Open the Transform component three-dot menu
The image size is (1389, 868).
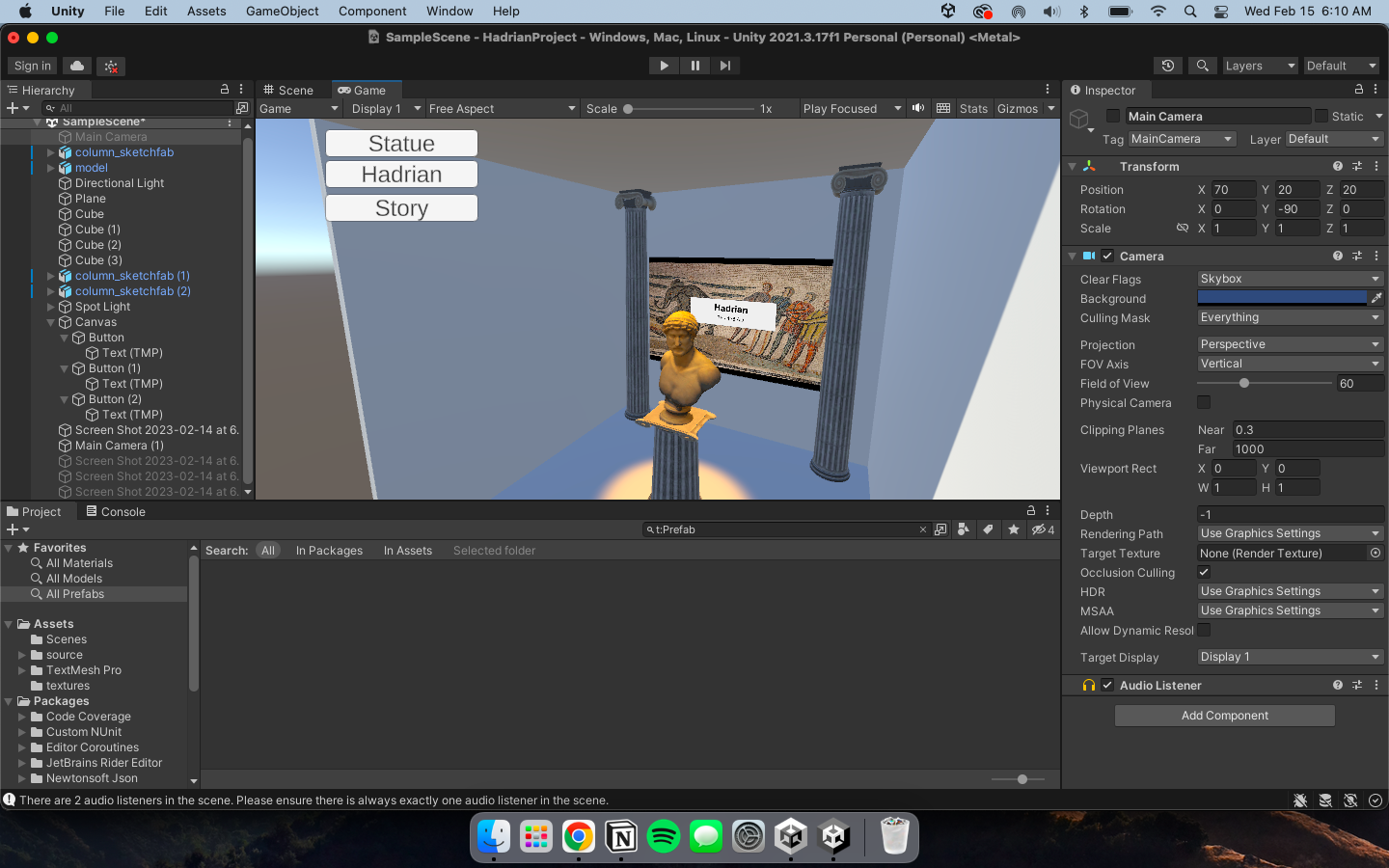pos(1376,166)
